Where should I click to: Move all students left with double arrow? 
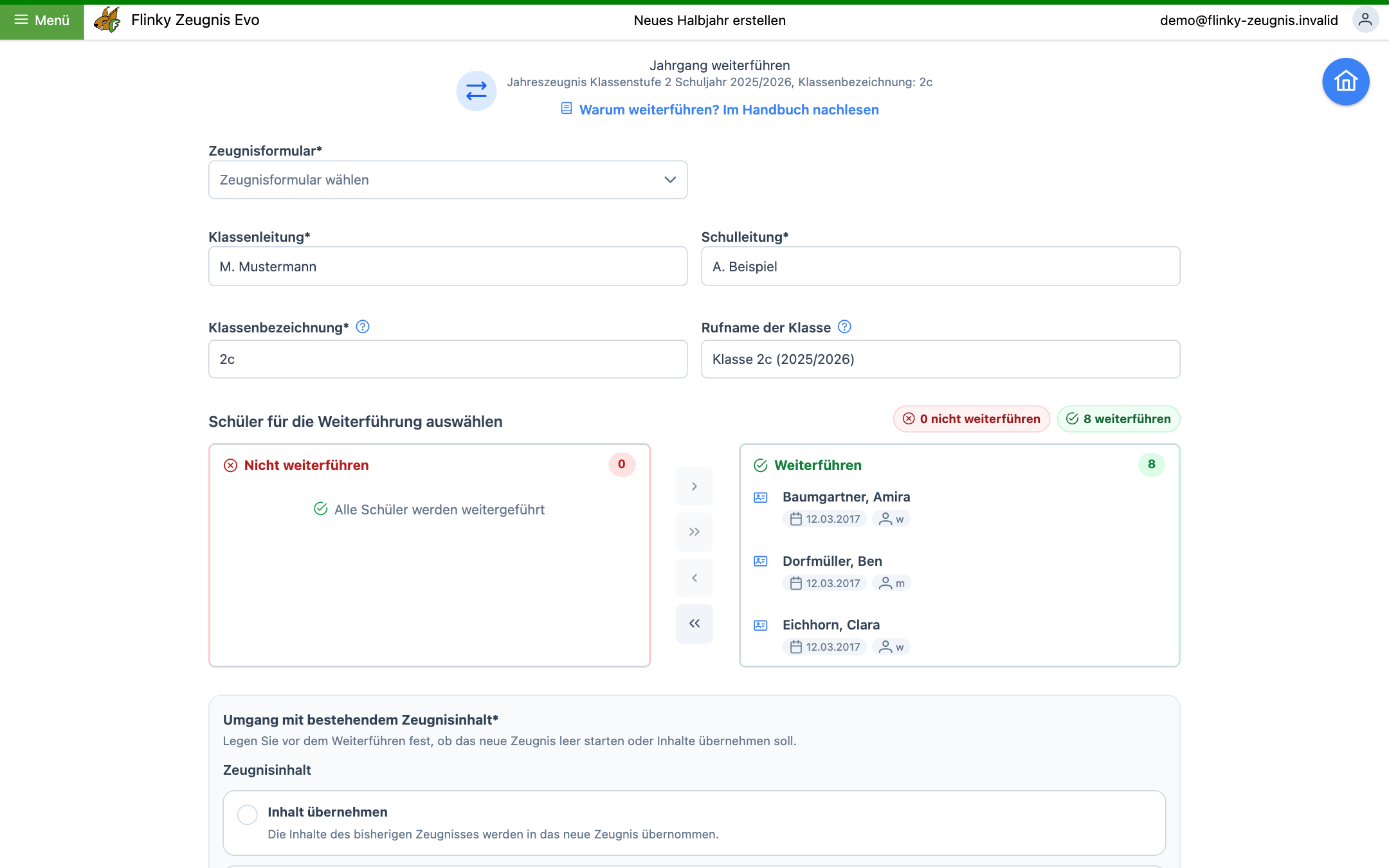(694, 623)
